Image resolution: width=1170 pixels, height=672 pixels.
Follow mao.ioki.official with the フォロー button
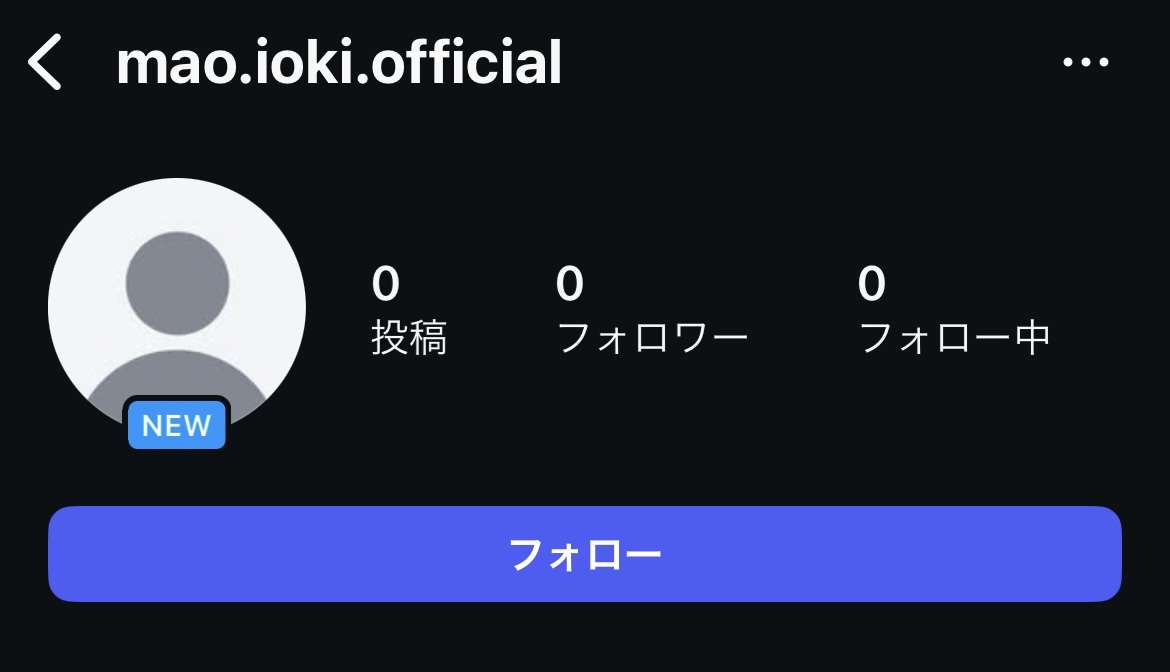(585, 554)
